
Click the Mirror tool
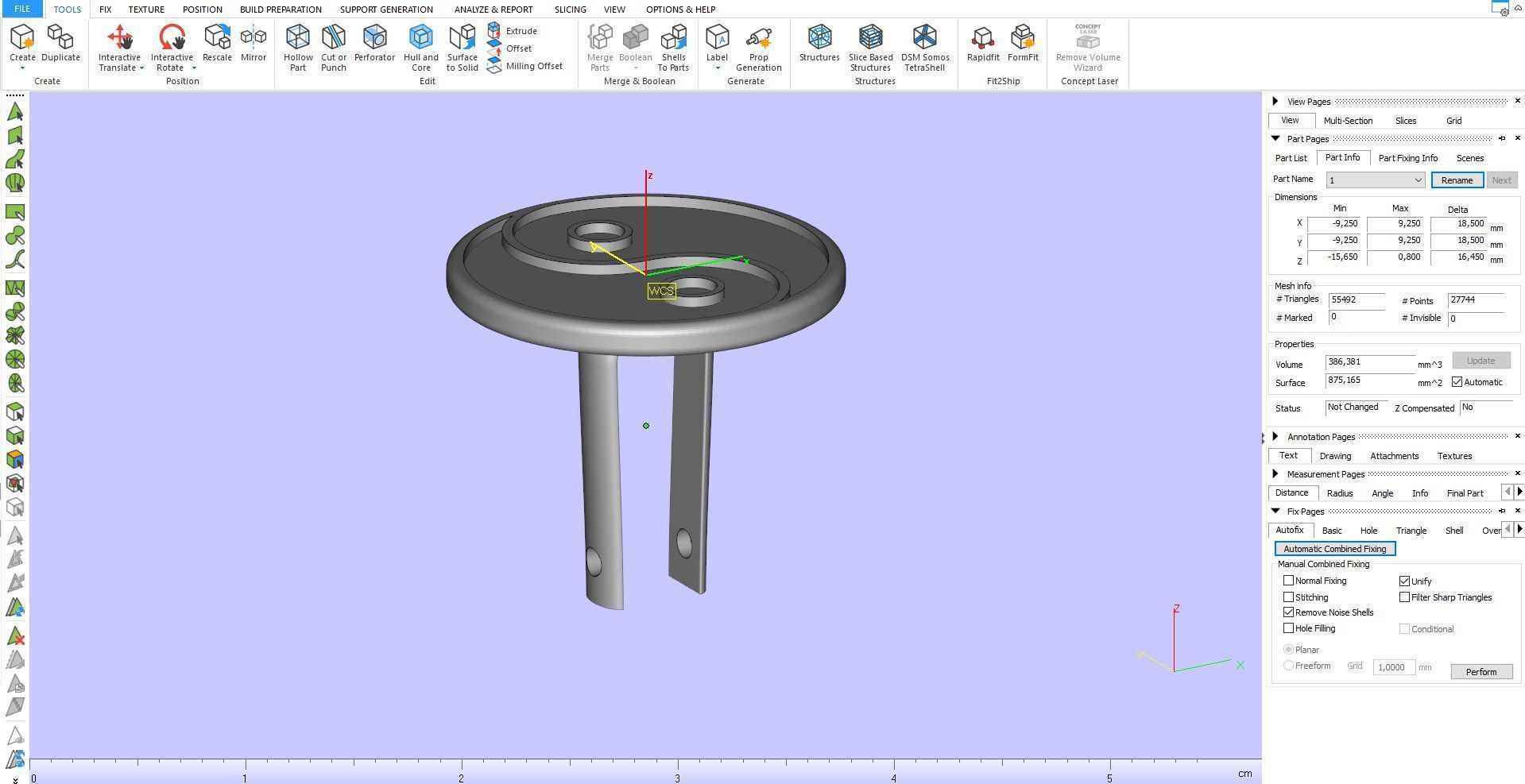click(254, 42)
